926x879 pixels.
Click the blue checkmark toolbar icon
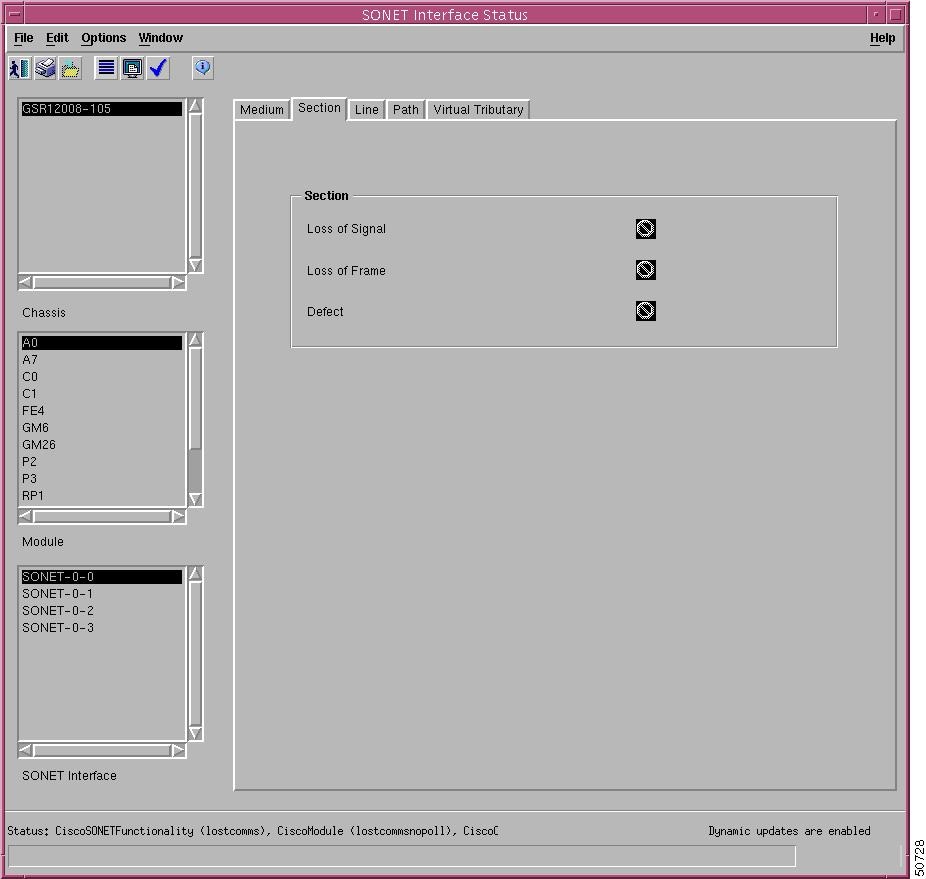point(158,69)
